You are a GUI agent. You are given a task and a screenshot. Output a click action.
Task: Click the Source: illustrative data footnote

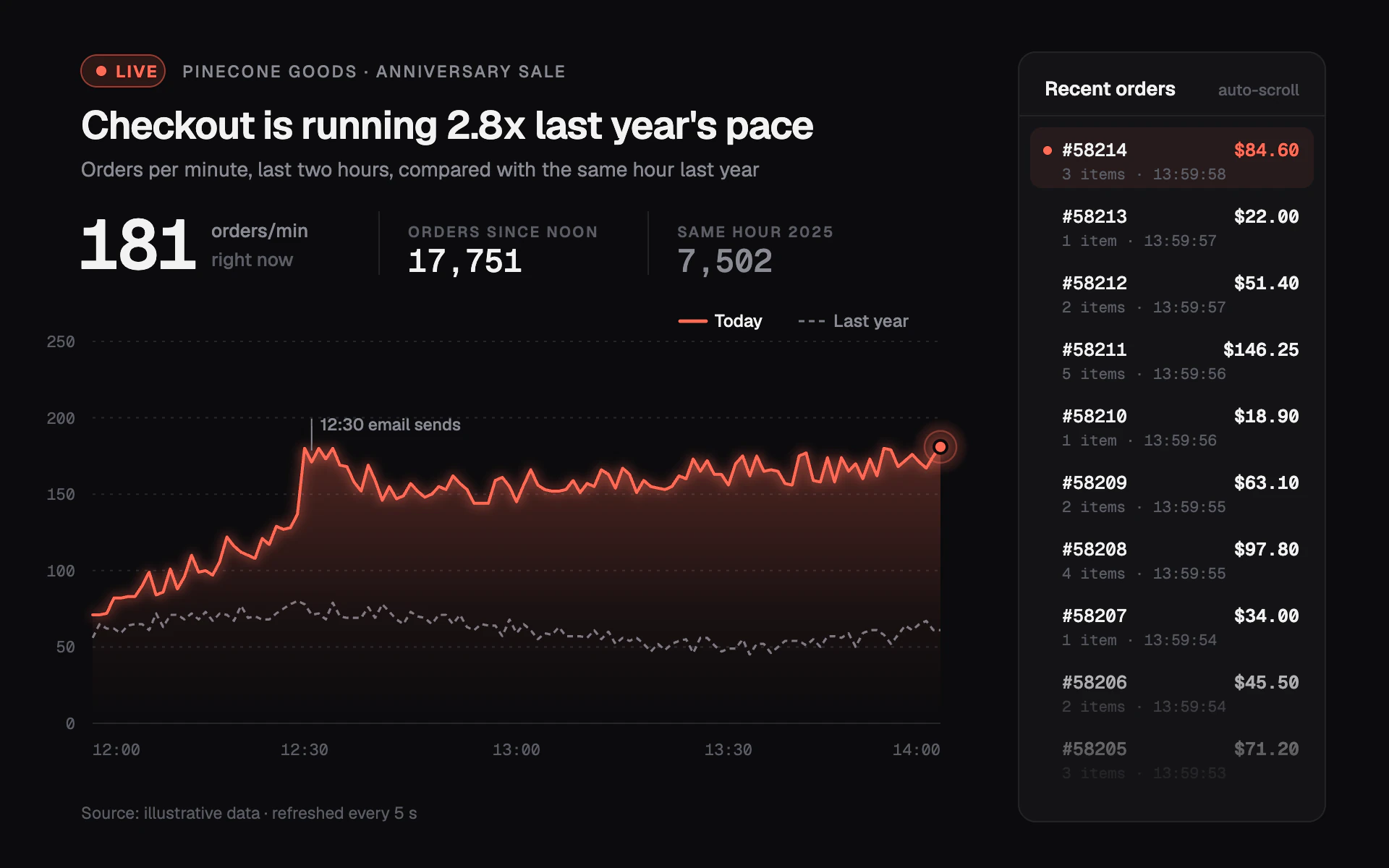tap(249, 813)
